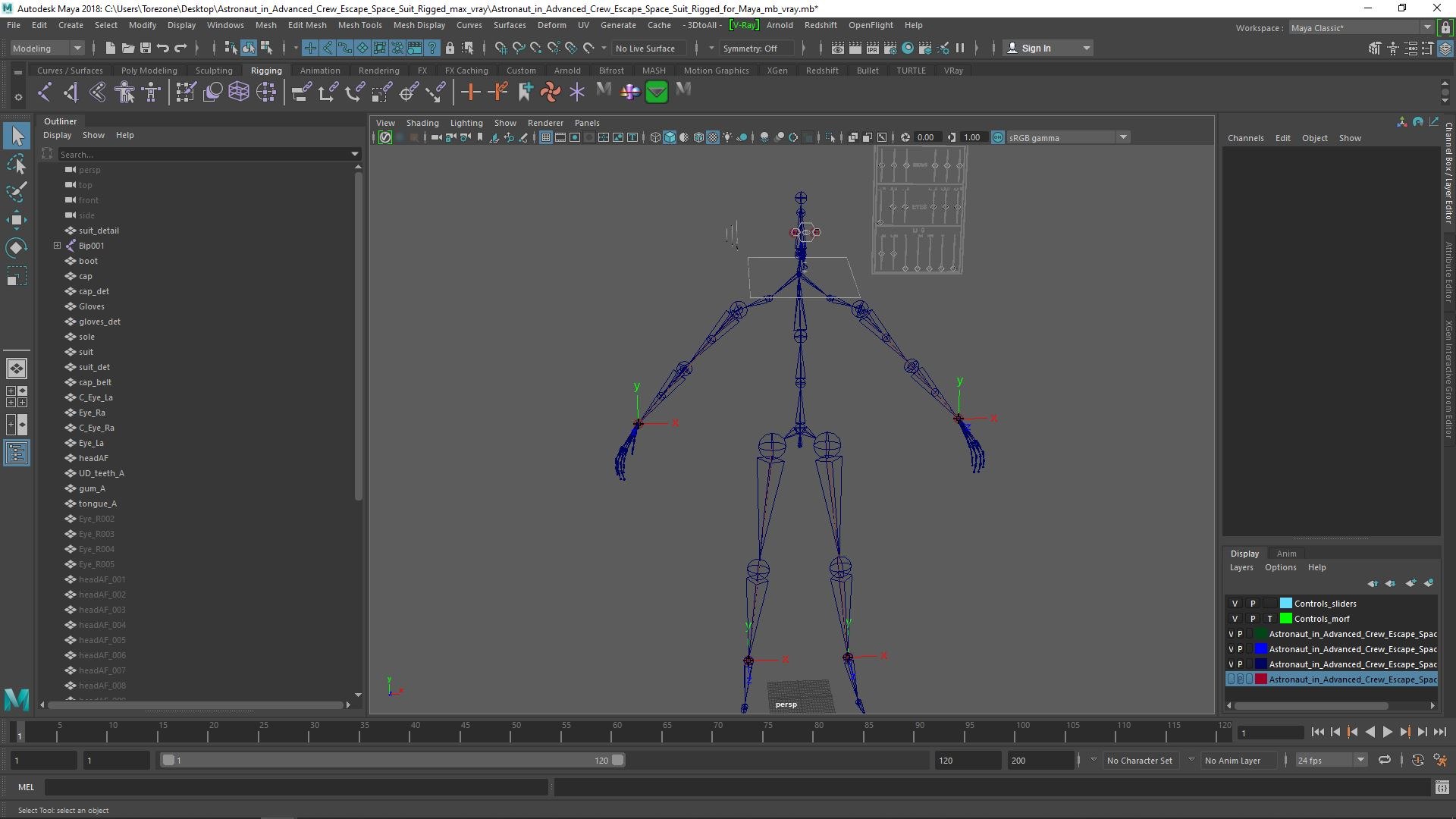This screenshot has height=819, width=1456.
Task: Click the Undo arrow icon
Action: [x=163, y=49]
